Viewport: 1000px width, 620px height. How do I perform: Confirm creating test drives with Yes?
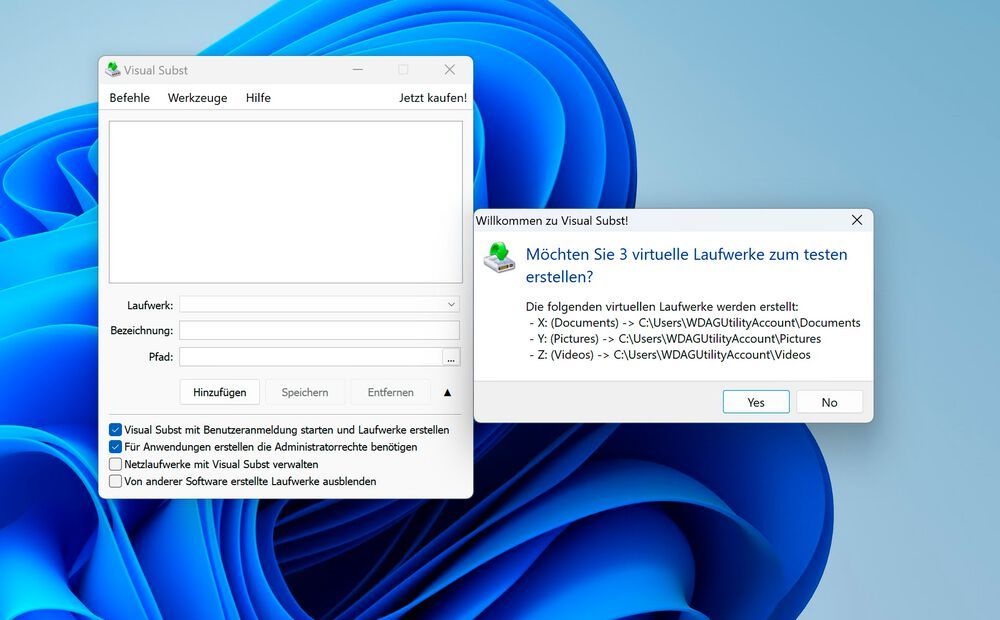pyautogui.click(x=755, y=401)
